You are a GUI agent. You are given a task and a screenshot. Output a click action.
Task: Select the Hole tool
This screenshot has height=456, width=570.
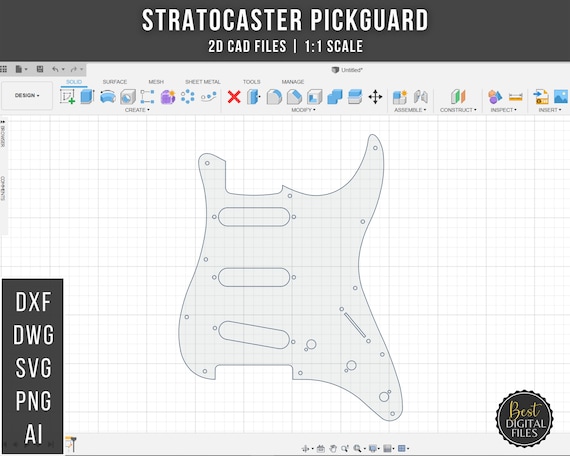(128, 97)
